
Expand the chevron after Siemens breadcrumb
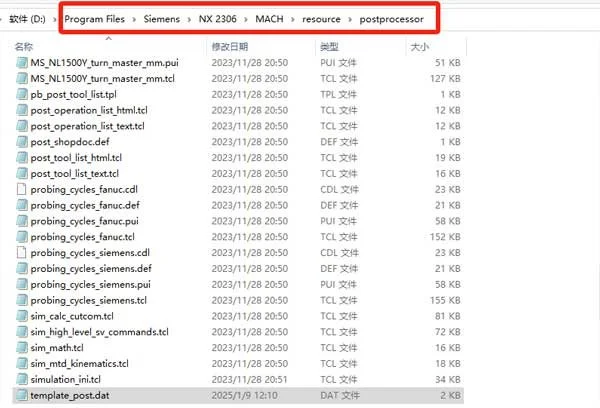(189, 19)
